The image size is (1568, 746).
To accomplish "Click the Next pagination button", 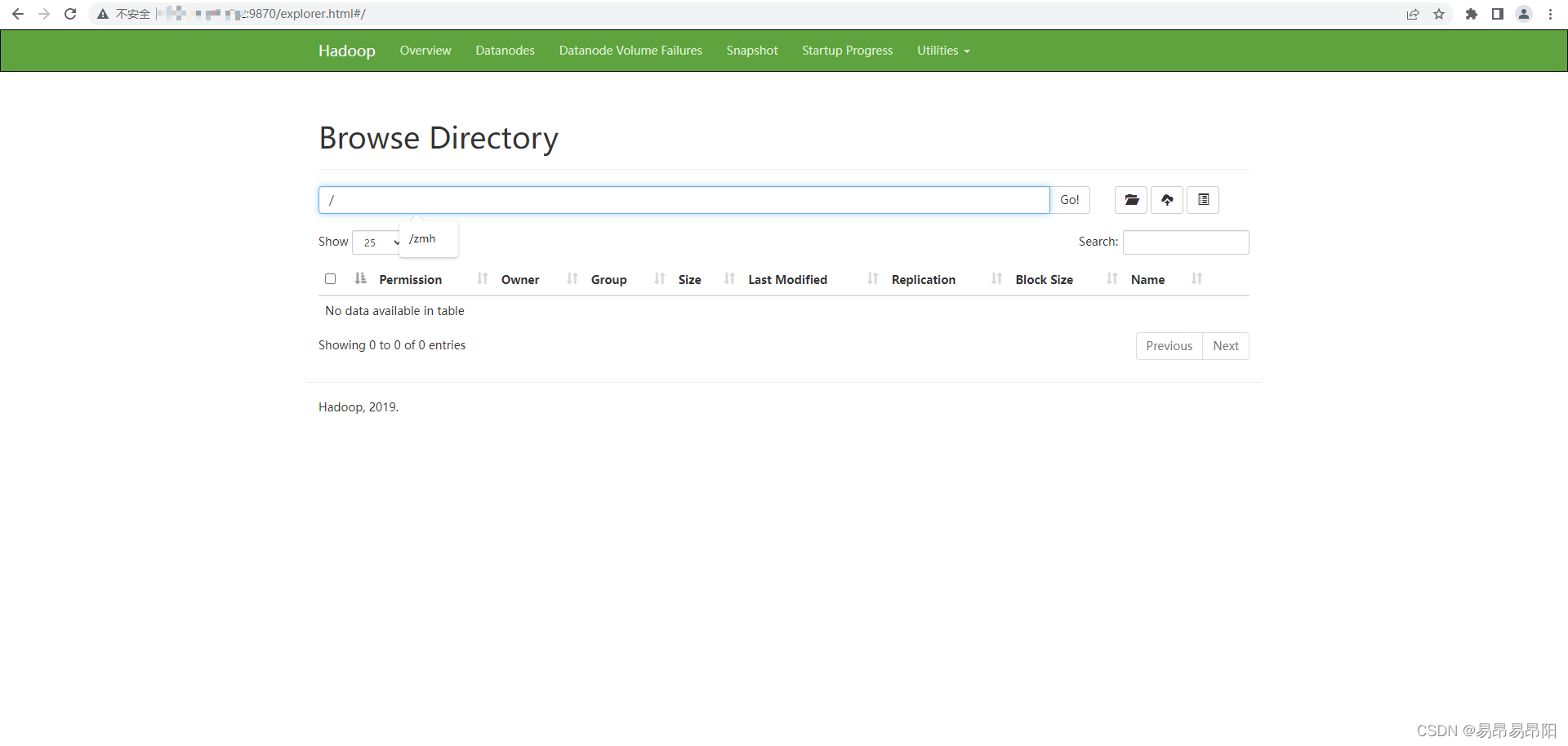I will (1226, 346).
